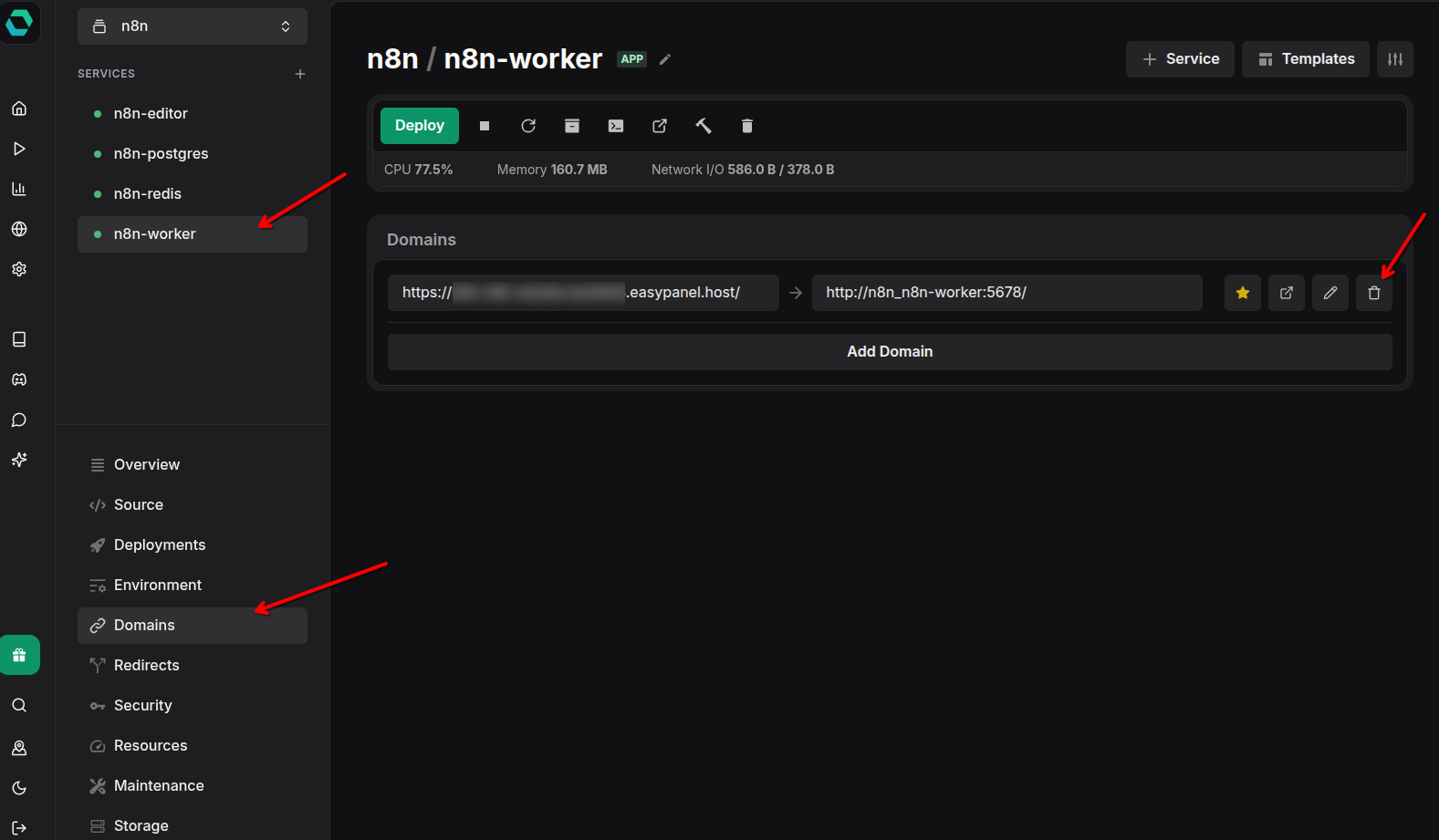Click the easypanel.host domain URL field
1439x840 pixels.
click(x=583, y=293)
